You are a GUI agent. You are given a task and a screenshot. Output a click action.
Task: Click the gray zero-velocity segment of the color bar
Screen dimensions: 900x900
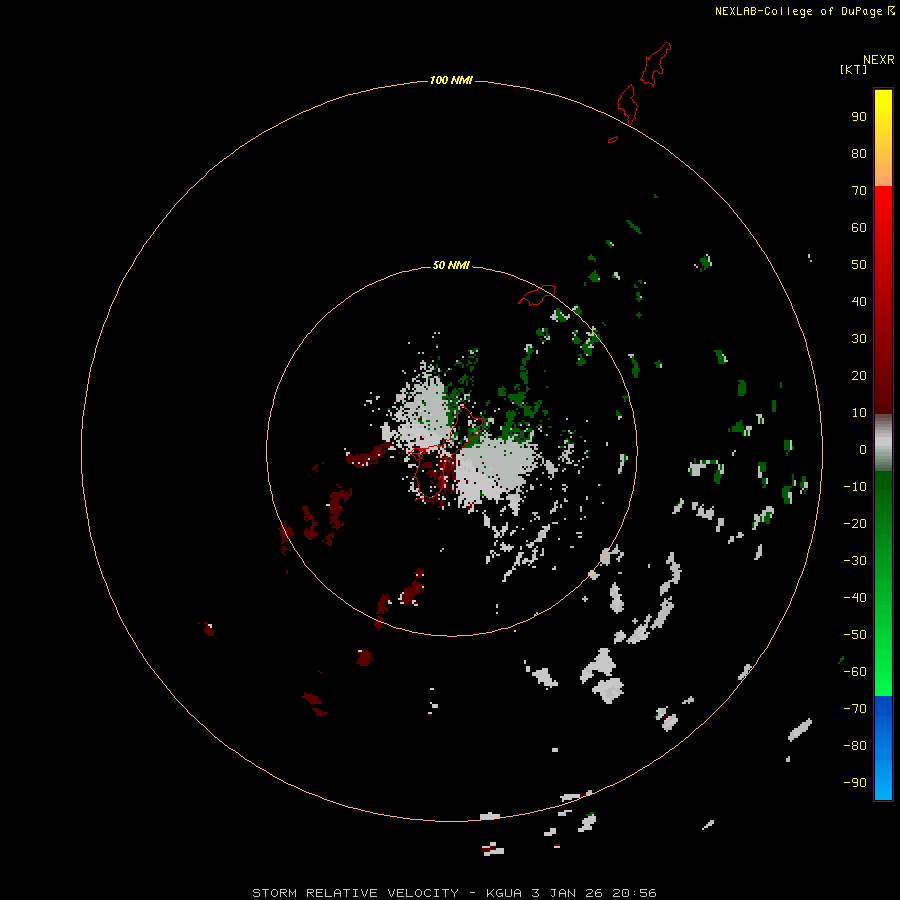[883, 443]
